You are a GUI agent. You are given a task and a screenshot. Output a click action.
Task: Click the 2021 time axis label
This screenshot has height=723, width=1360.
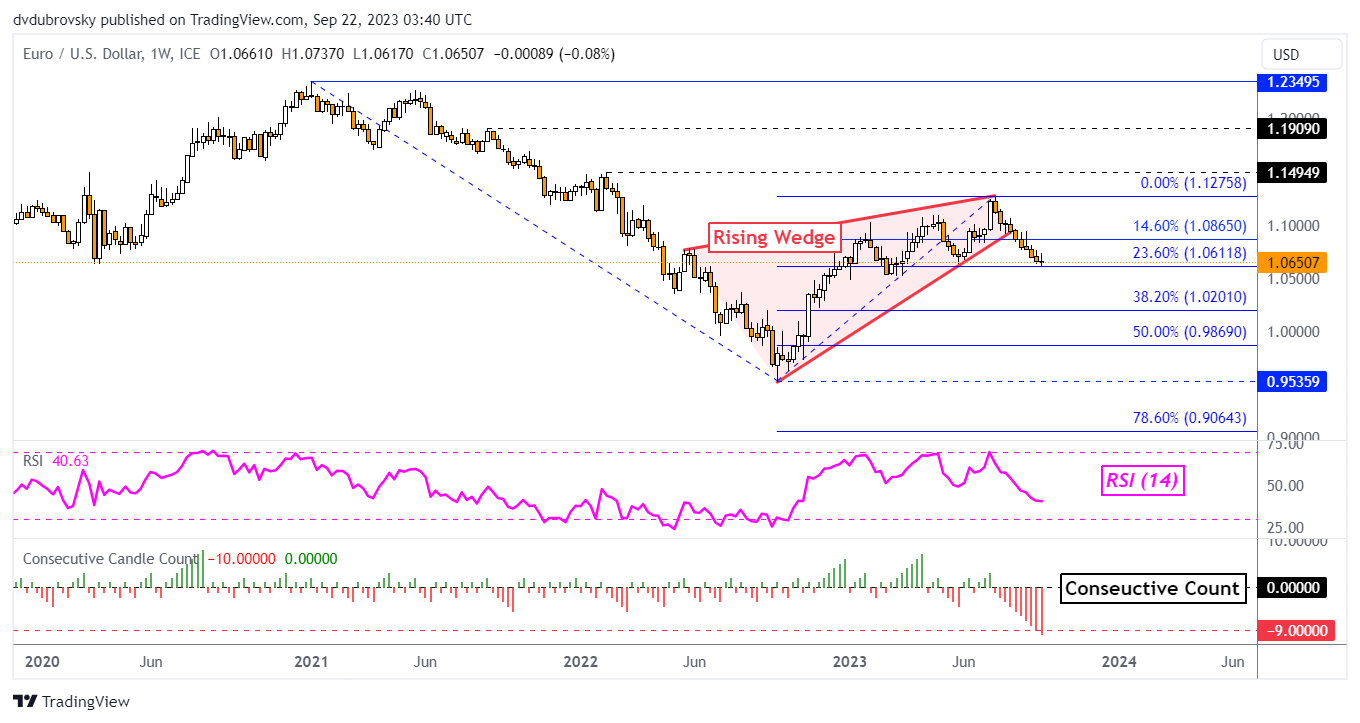311,661
